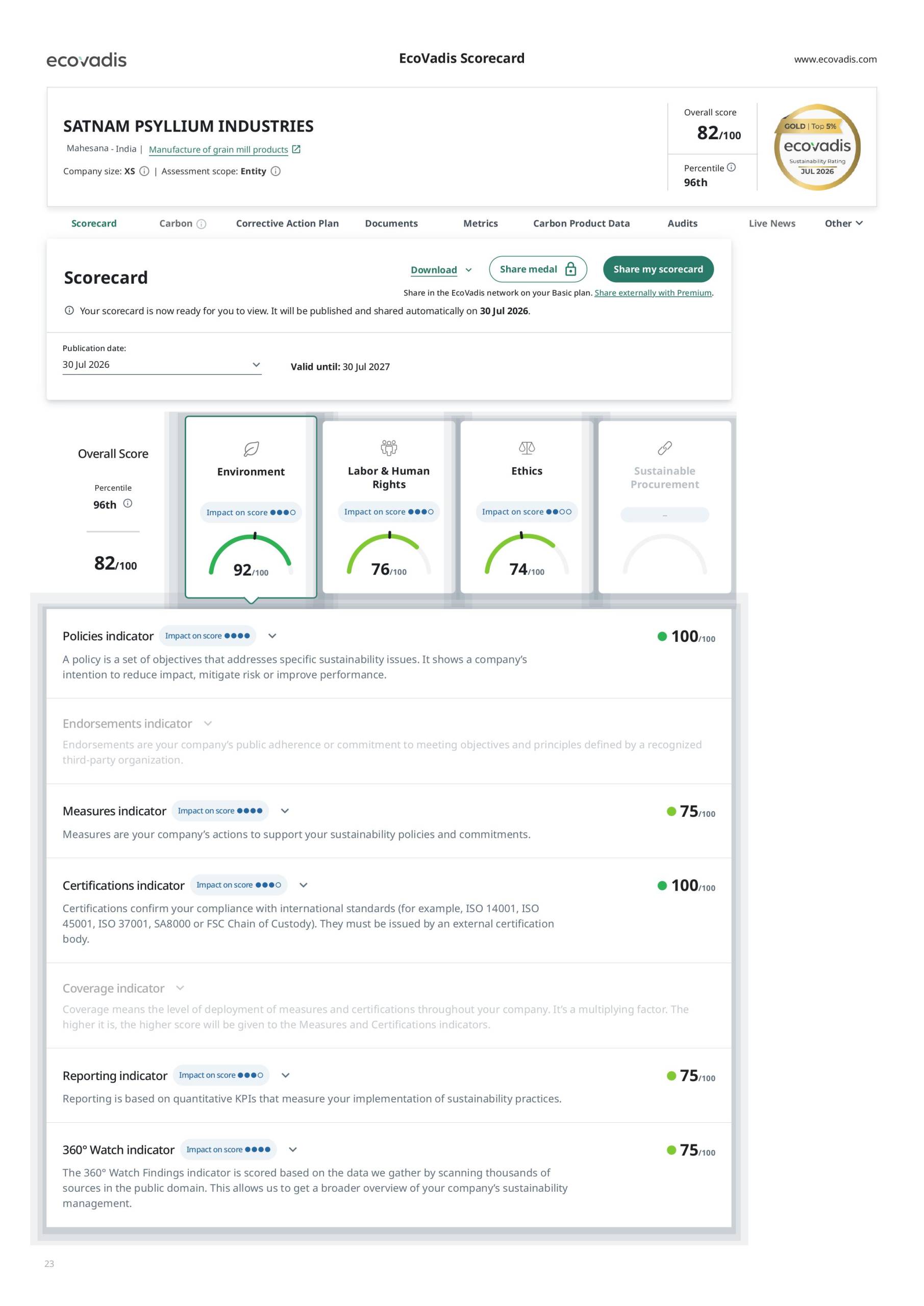This screenshot has height=1306, width=924.
Task: Open the Publication date dropdown
Action: tap(162, 365)
